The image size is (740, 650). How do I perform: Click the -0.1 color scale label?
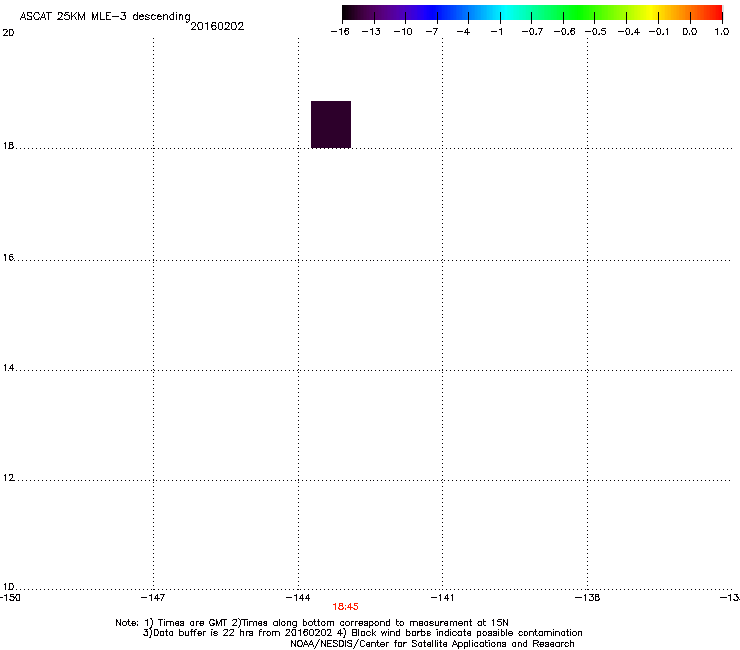659,32
